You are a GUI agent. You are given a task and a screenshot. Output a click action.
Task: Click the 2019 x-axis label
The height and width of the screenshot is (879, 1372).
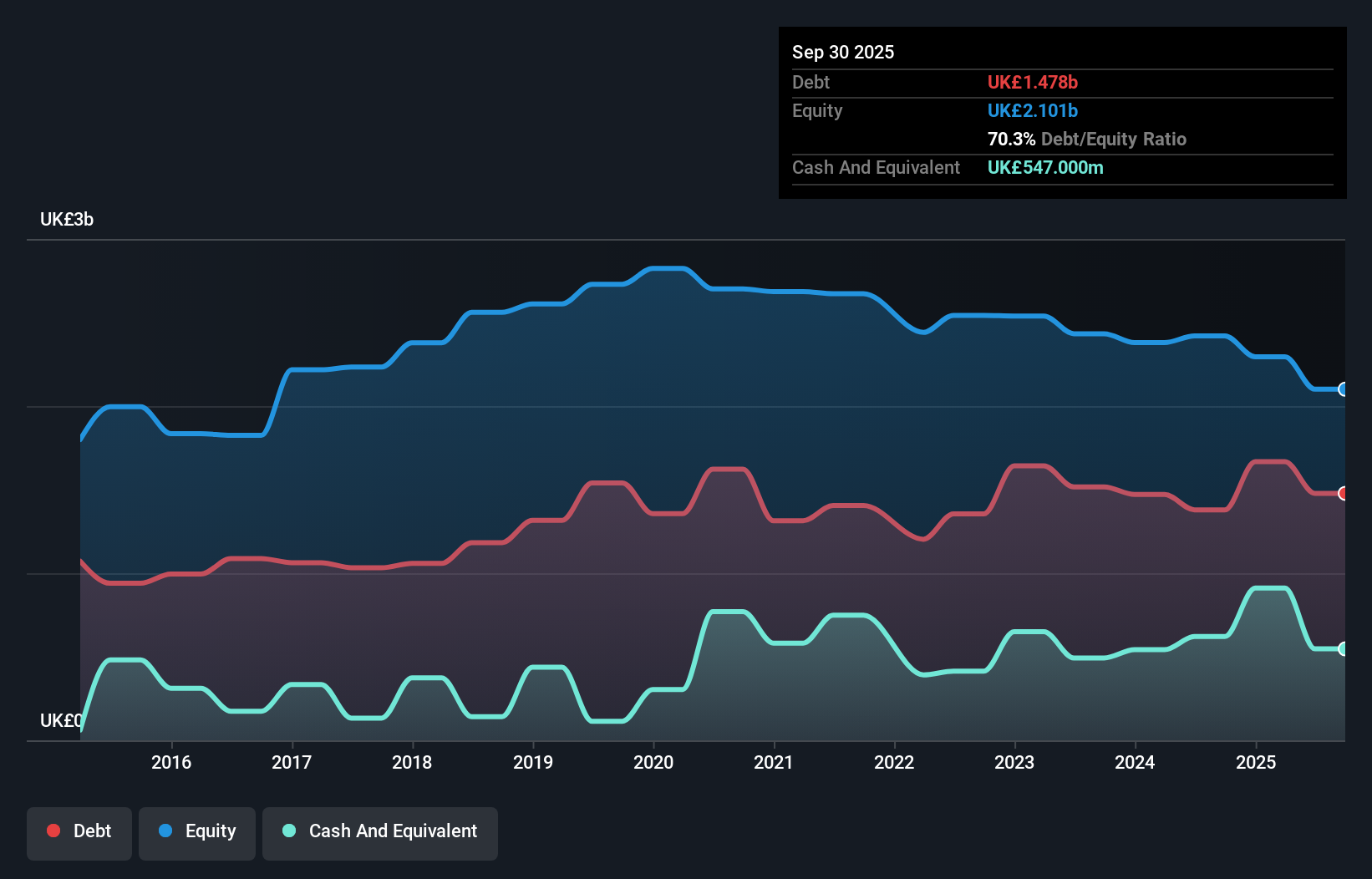pos(533,762)
